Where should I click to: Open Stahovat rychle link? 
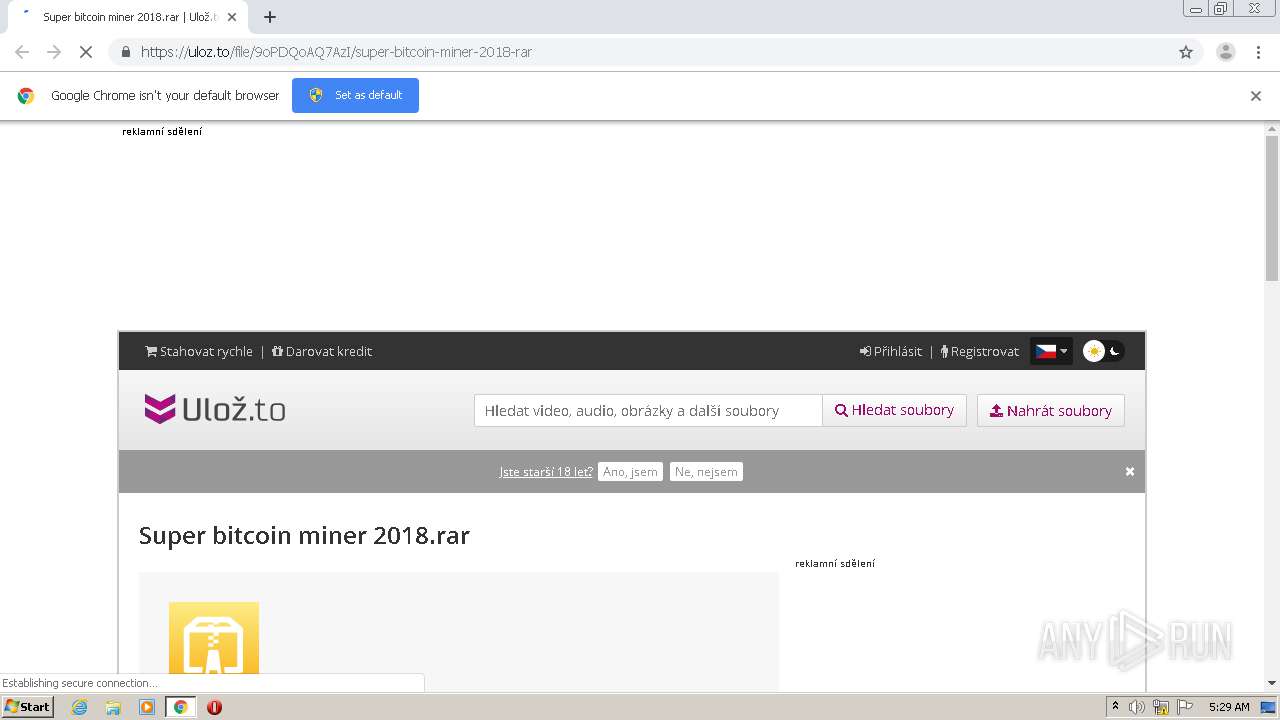[199, 351]
